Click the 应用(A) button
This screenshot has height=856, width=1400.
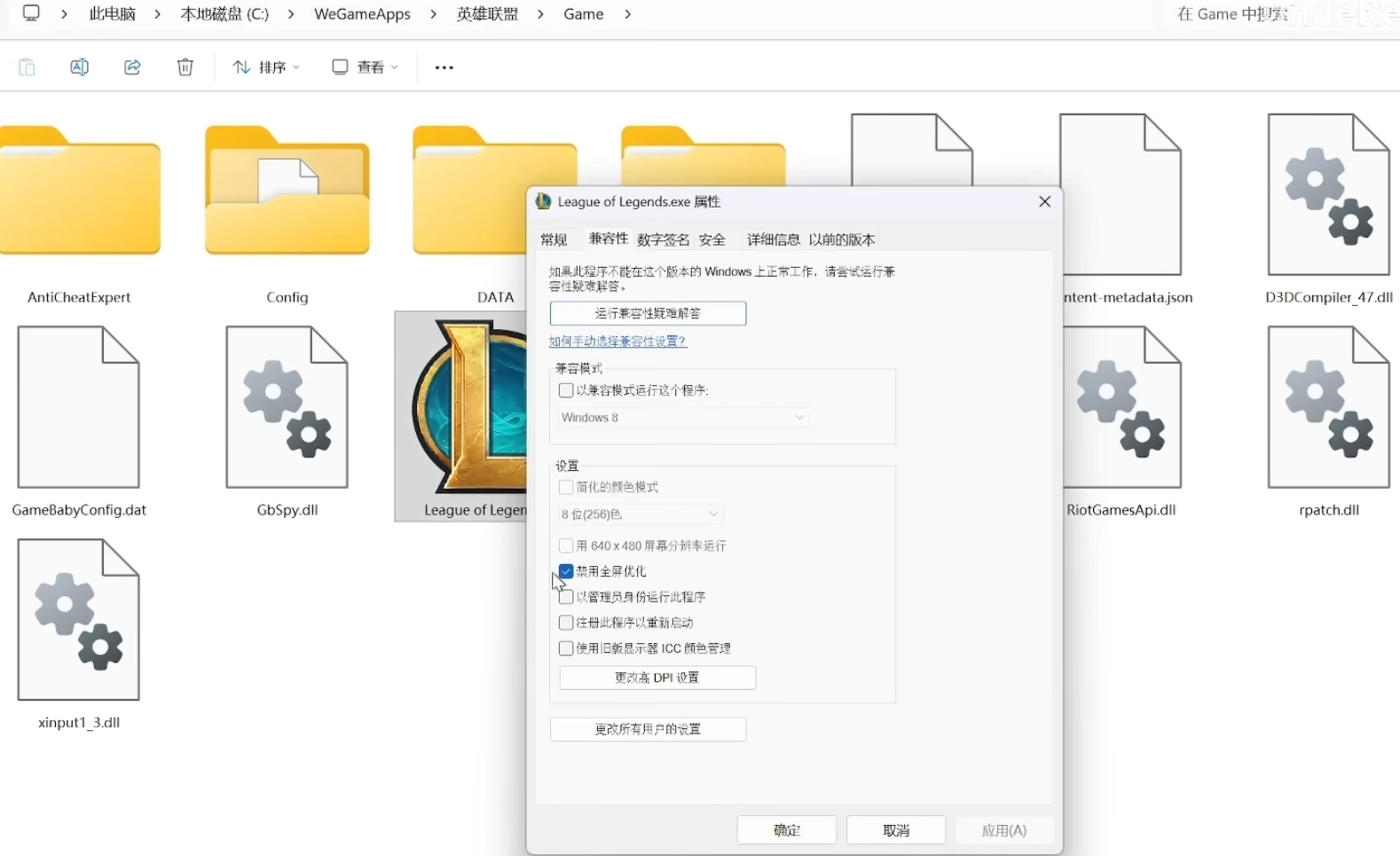(x=1004, y=830)
